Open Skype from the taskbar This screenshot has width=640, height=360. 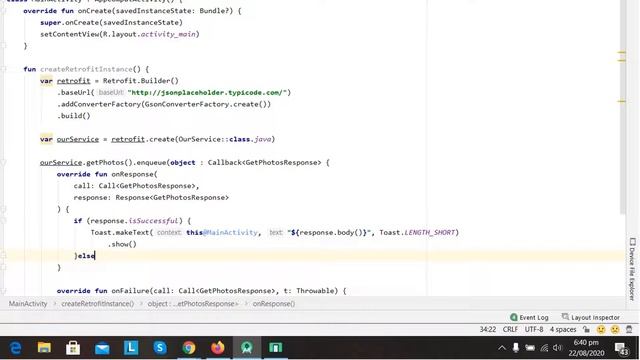[160, 348]
